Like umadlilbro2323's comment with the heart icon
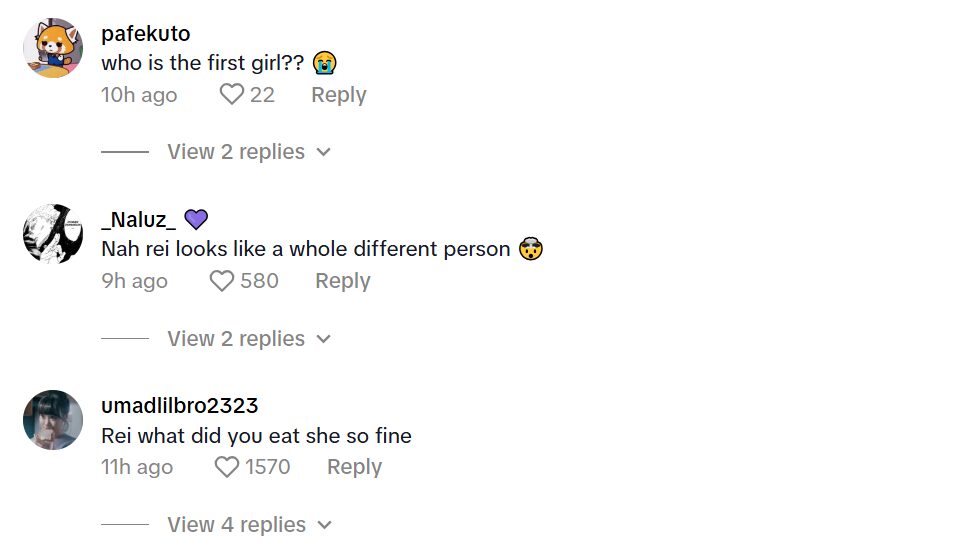Image resolution: width=971 pixels, height=552 pixels. [x=228, y=467]
